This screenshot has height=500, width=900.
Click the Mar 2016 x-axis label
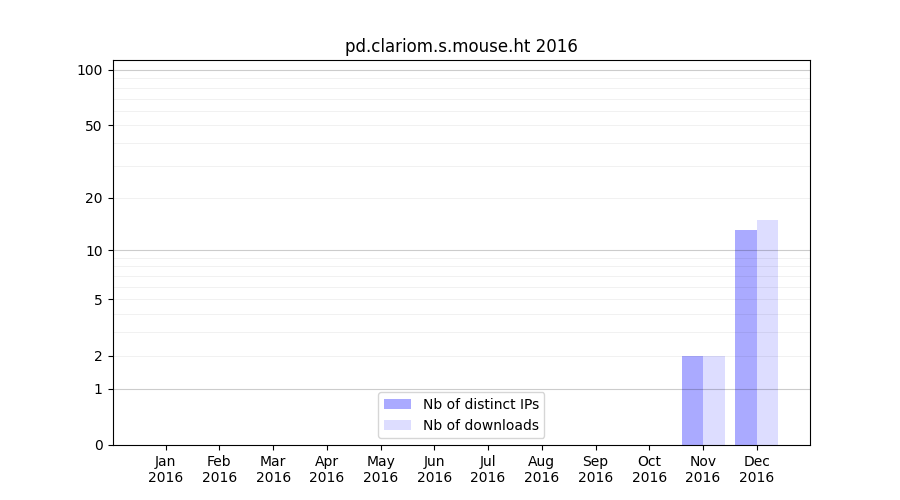click(273, 469)
